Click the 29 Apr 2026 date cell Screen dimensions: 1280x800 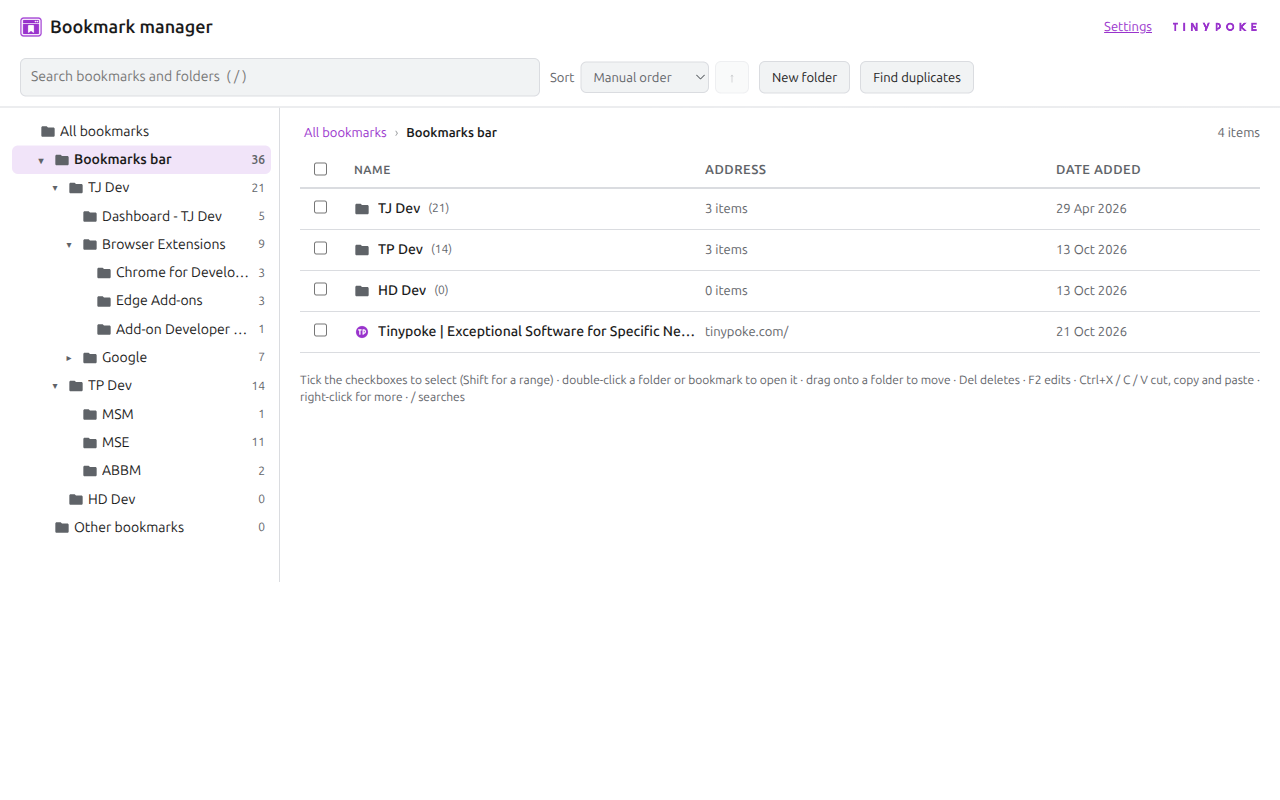1091,209
